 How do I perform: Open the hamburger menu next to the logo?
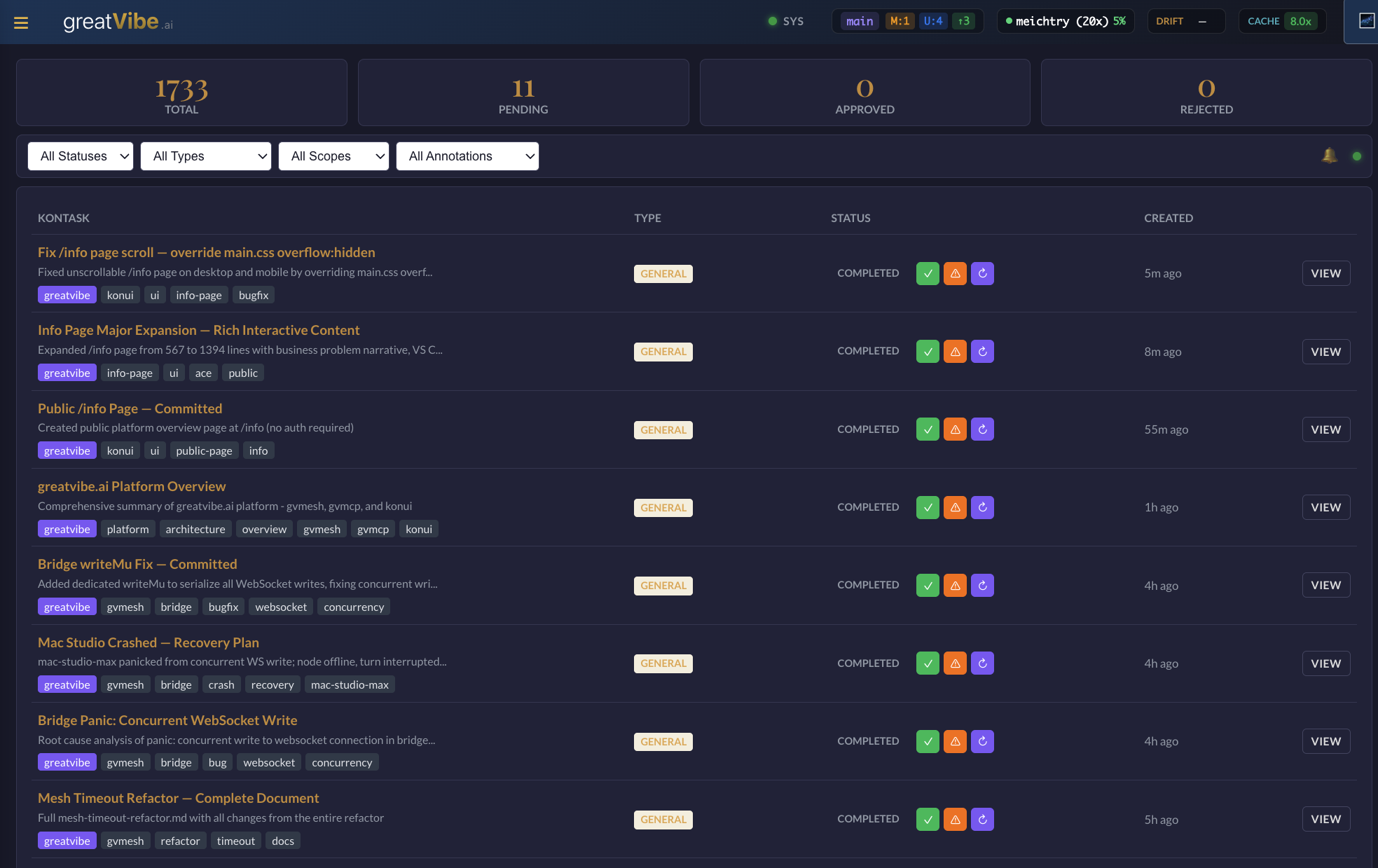[20, 22]
